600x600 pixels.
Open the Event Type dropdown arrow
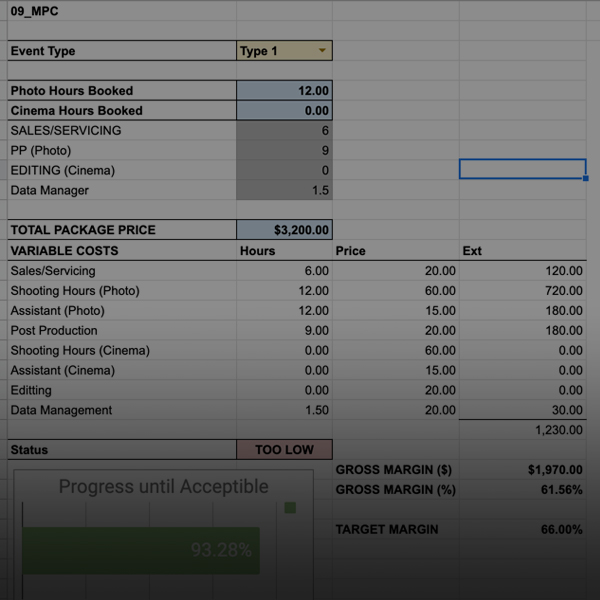[322, 51]
